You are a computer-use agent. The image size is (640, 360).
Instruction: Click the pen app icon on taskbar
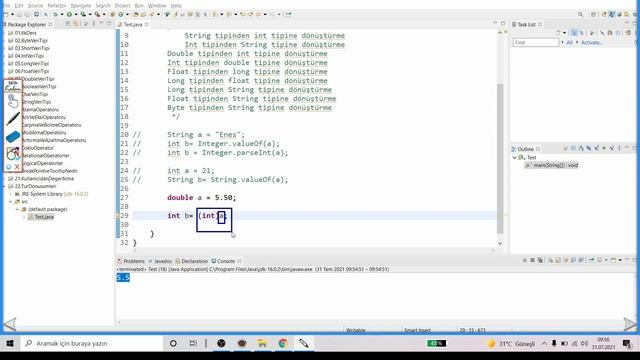[x=304, y=343]
